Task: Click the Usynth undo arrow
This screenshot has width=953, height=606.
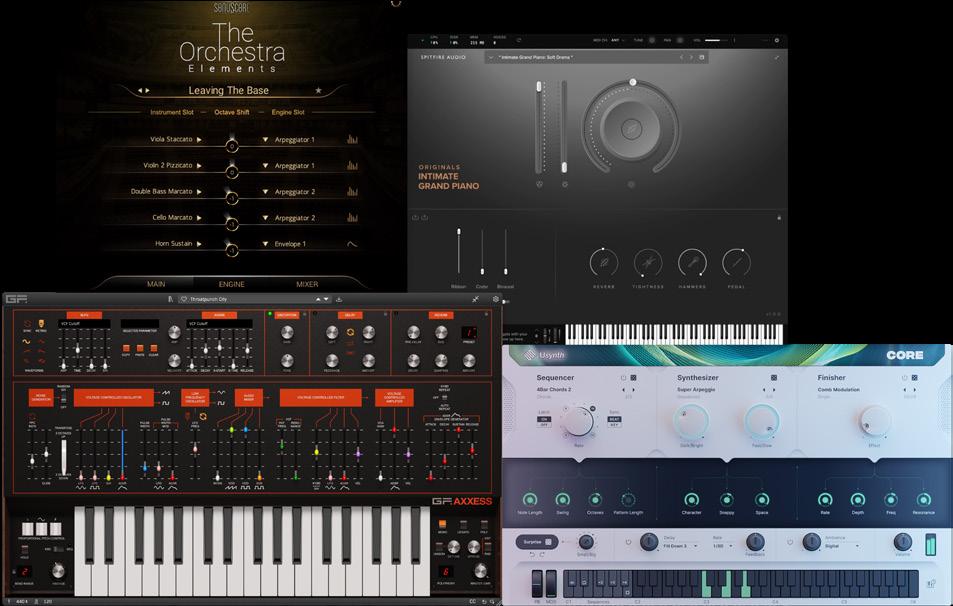Action: (532, 554)
